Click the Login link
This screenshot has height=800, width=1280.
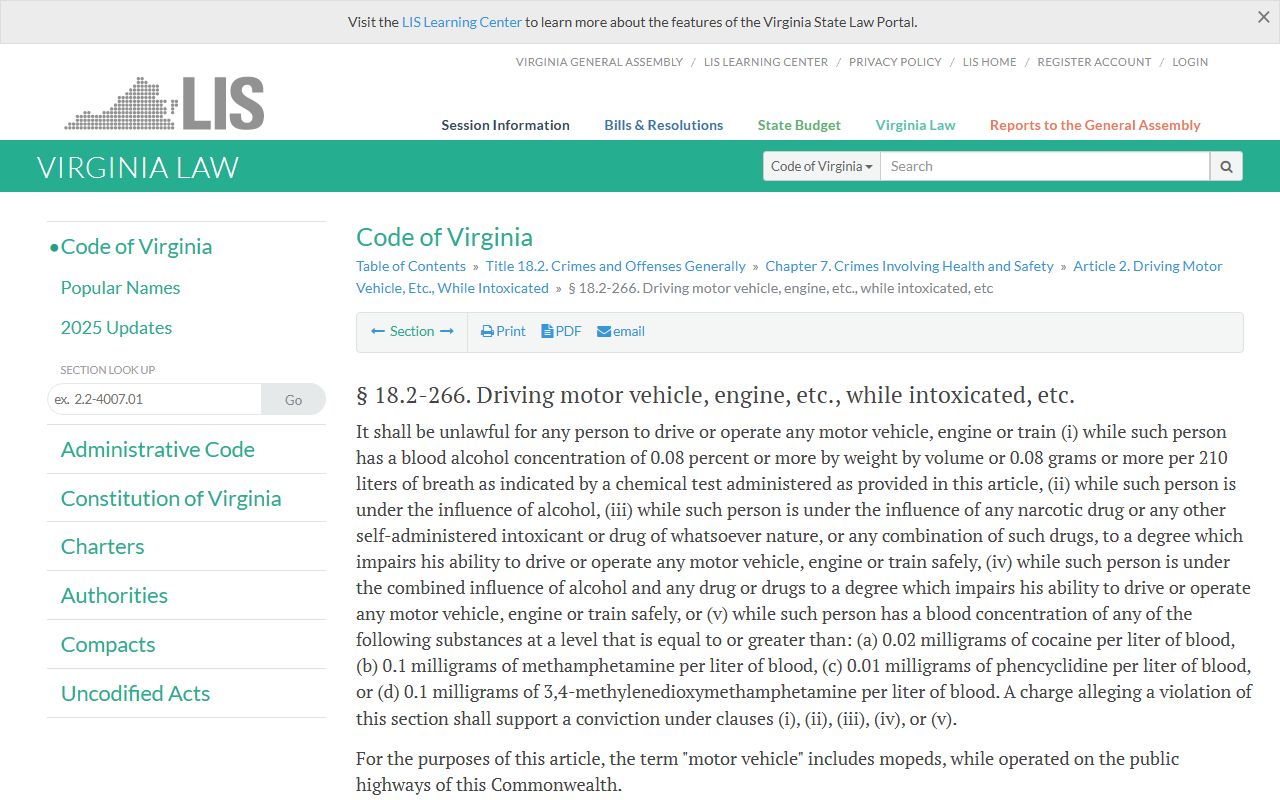pyautogui.click(x=1190, y=62)
